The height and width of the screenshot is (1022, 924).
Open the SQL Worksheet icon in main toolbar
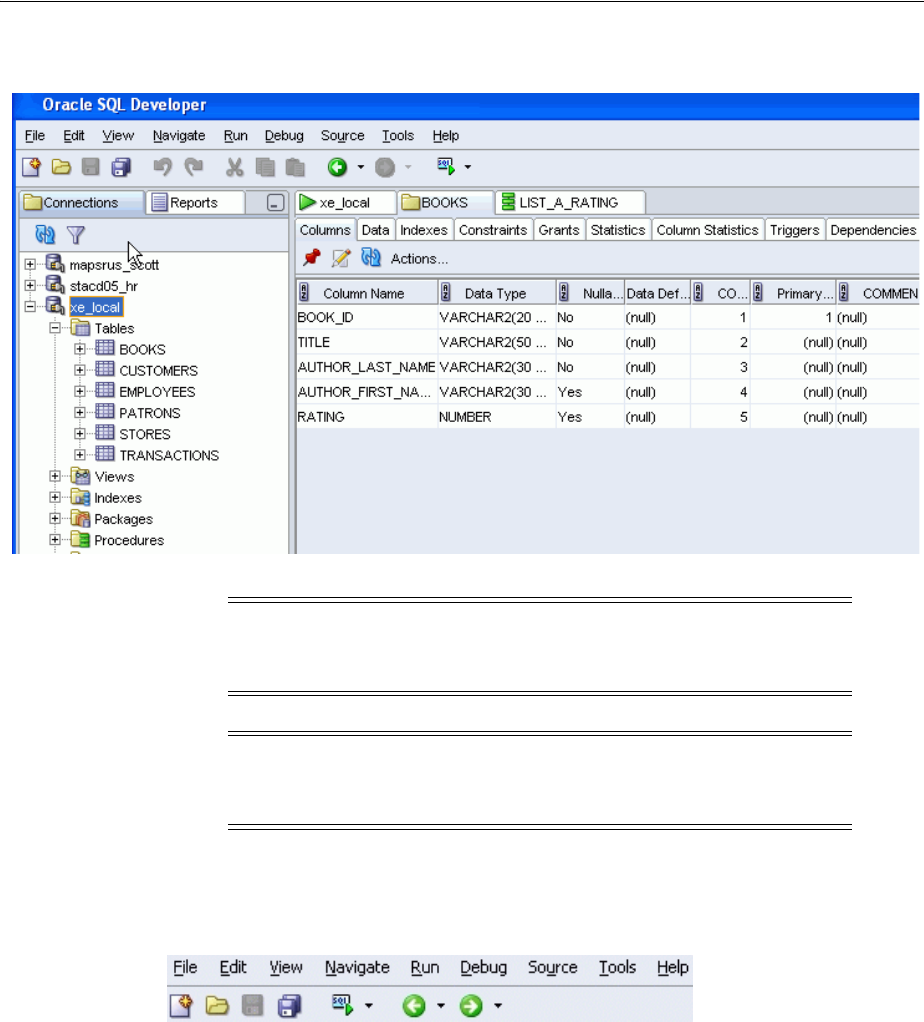tap(446, 167)
